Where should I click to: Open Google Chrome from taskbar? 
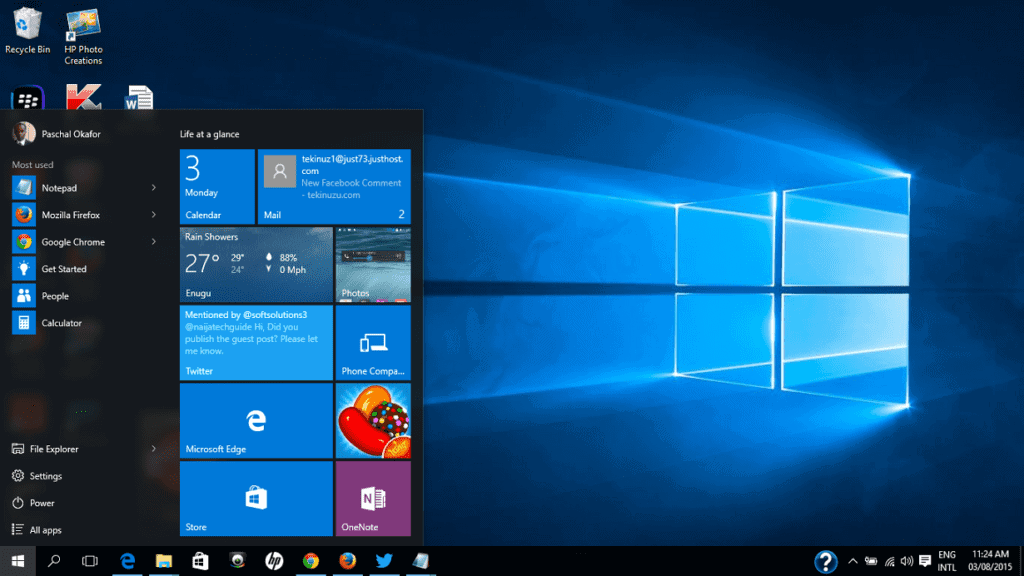[311, 561]
